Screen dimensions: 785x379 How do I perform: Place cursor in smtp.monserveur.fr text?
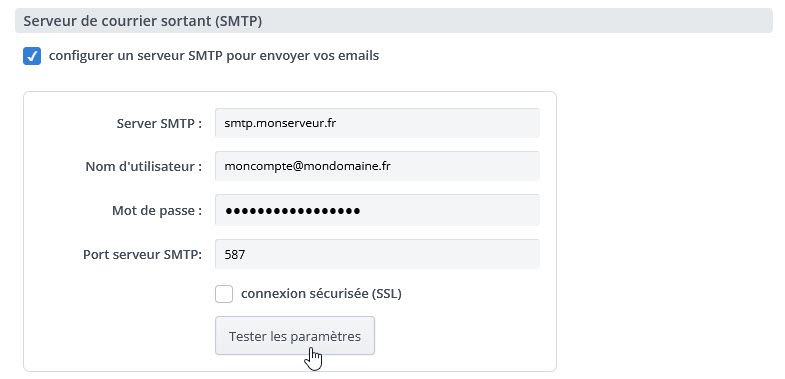280,123
